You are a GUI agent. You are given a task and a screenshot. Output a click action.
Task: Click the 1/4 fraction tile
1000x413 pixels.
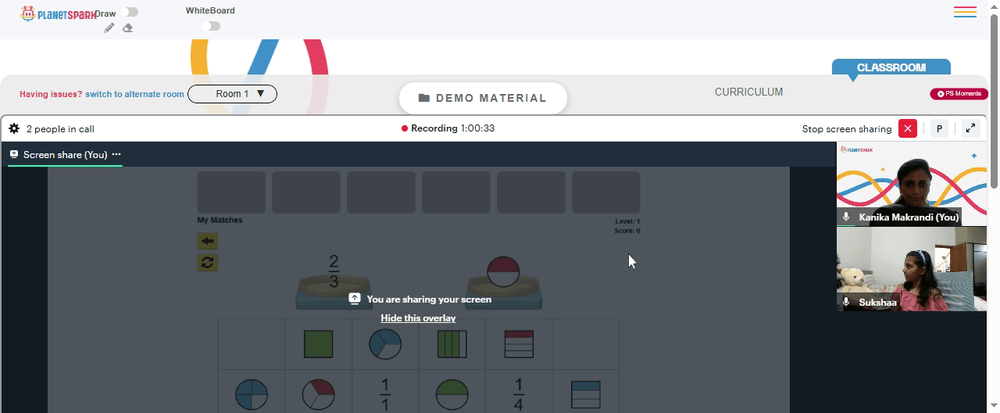click(x=518, y=395)
